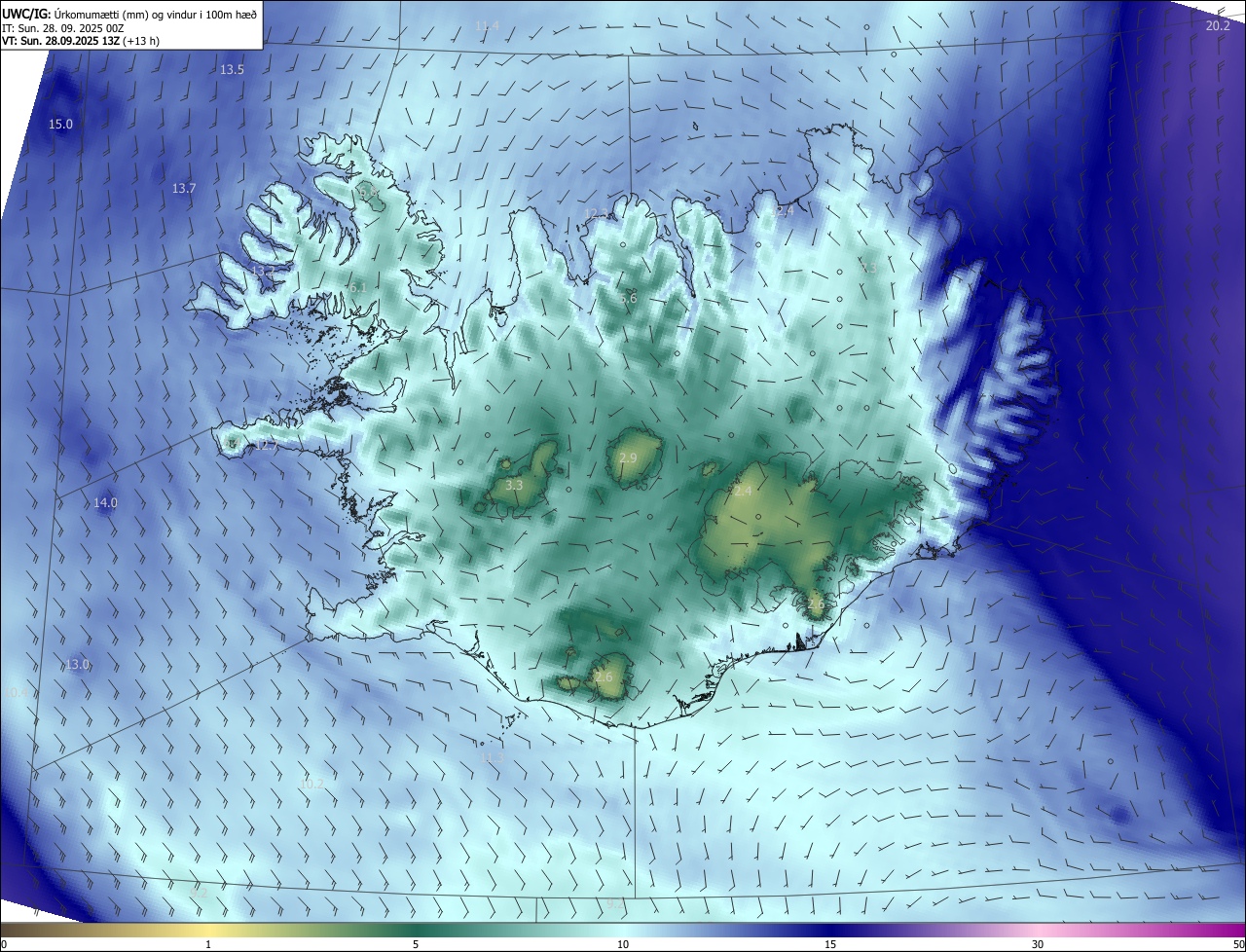Click the 13.0 value label offshore

click(x=78, y=665)
